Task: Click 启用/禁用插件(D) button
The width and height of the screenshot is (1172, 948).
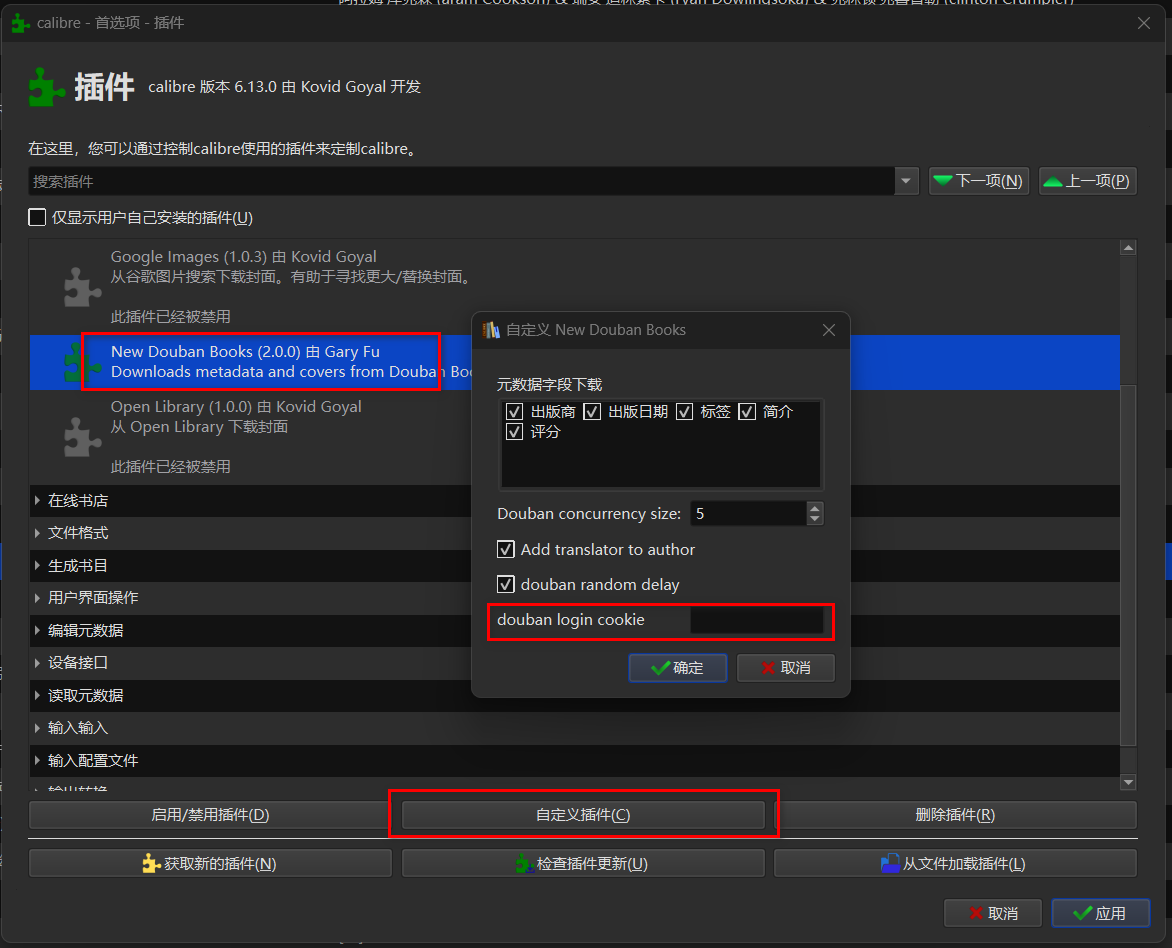Action: (210, 815)
